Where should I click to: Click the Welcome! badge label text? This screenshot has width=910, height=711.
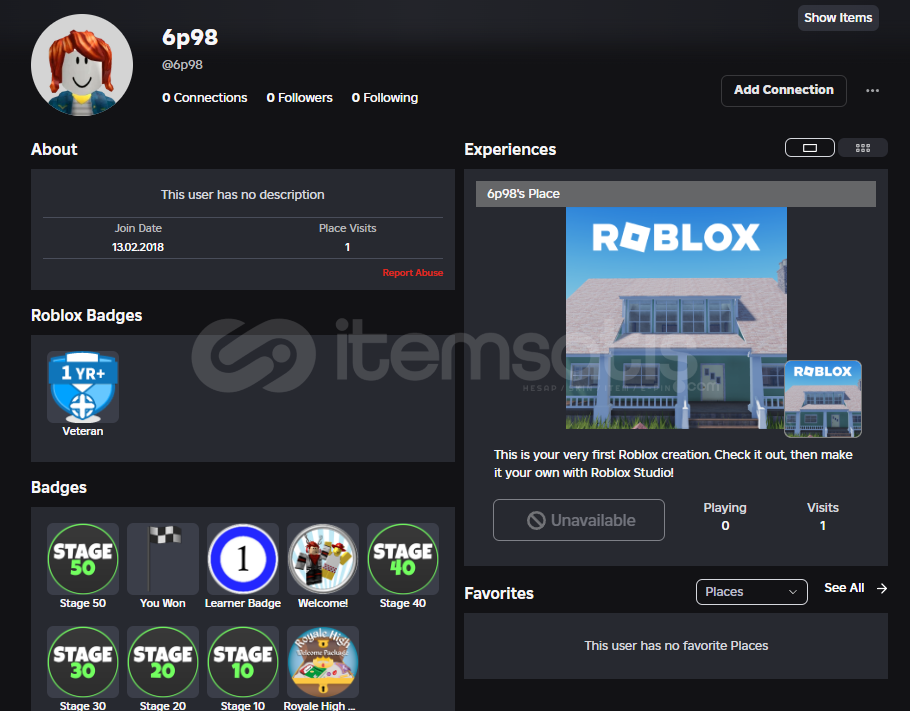click(x=323, y=603)
